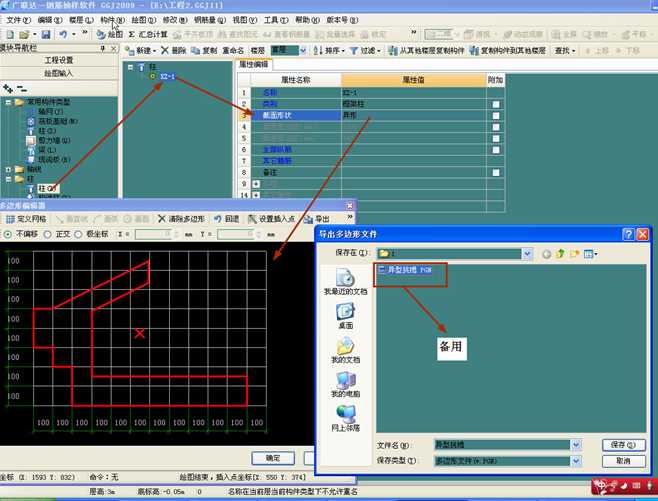
Task: Click 取消 in the export dialog
Action: [x=624, y=461]
